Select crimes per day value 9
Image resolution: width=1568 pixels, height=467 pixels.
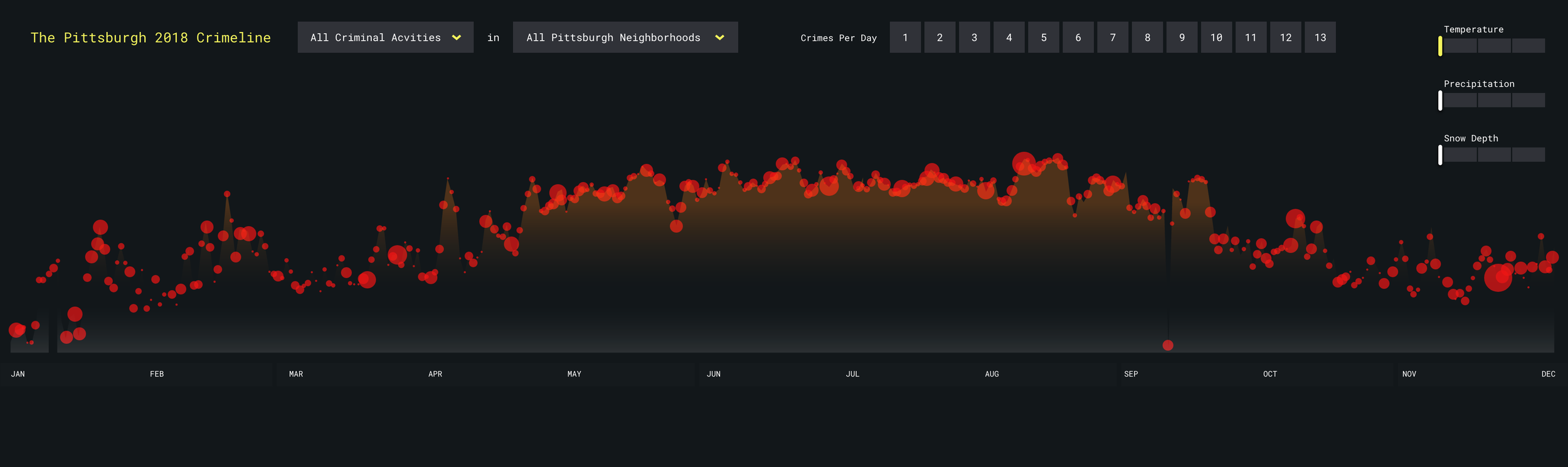pyautogui.click(x=1182, y=37)
